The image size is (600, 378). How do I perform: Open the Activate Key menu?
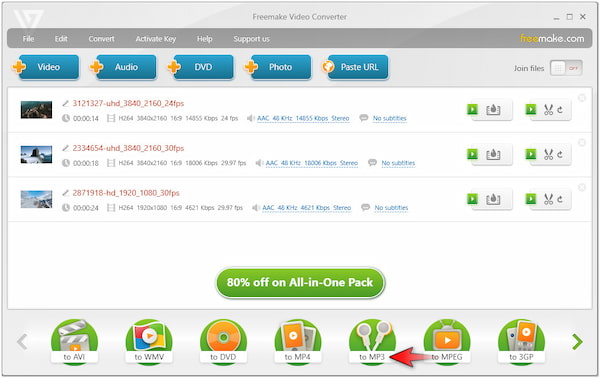156,39
